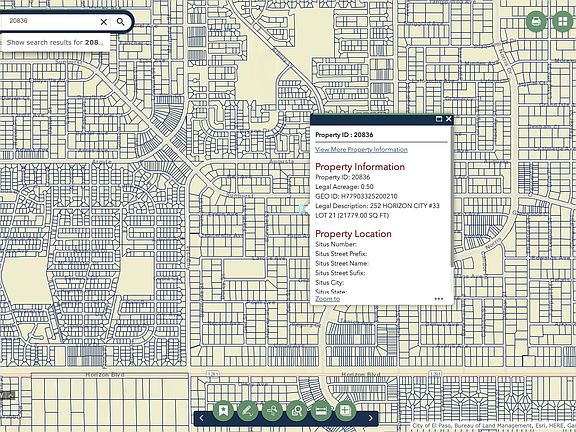Show previous widgets with left arrow
Screen dimensions: 576x432
tap(201, 418)
